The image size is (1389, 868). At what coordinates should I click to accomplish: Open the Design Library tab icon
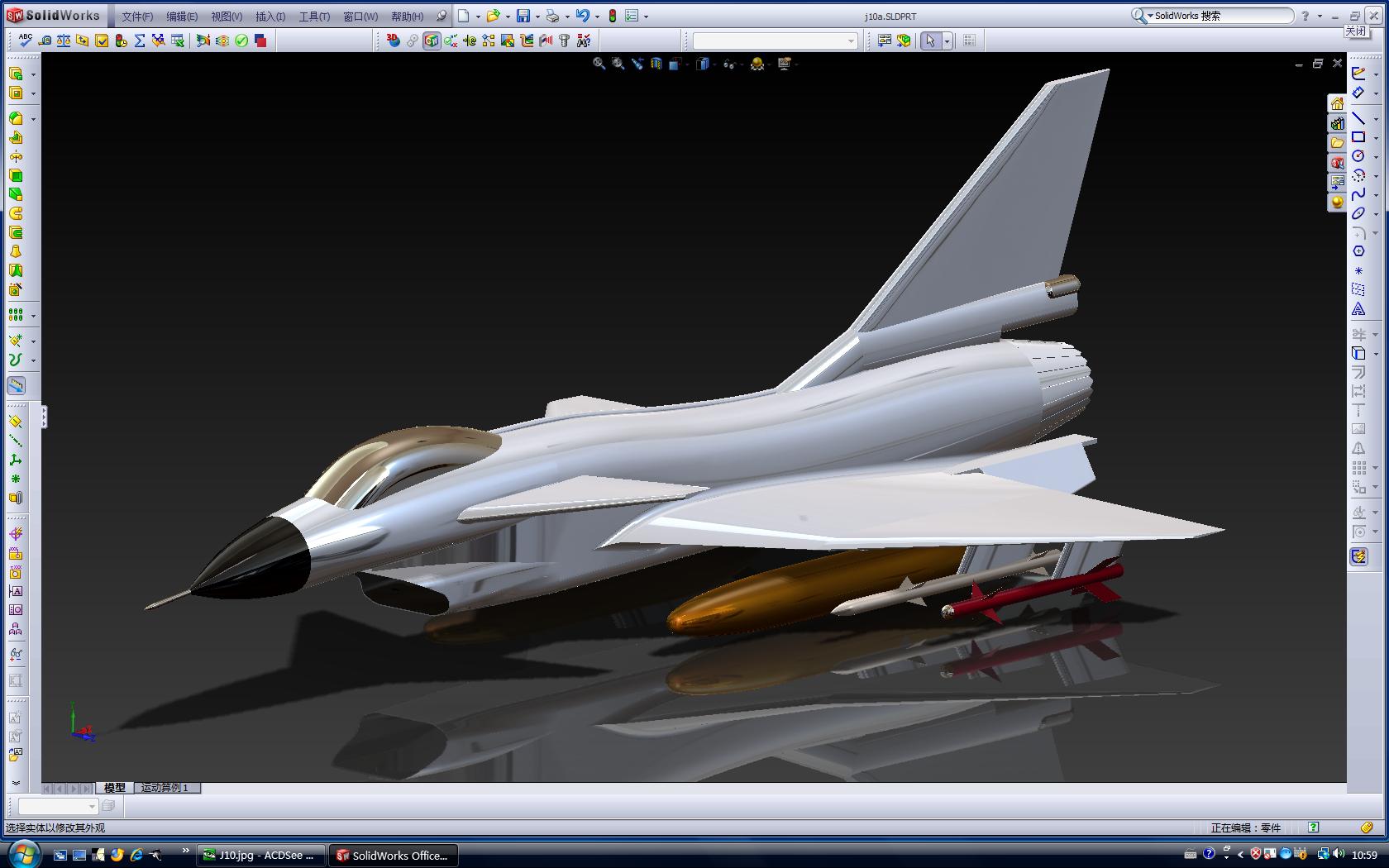point(1337,124)
